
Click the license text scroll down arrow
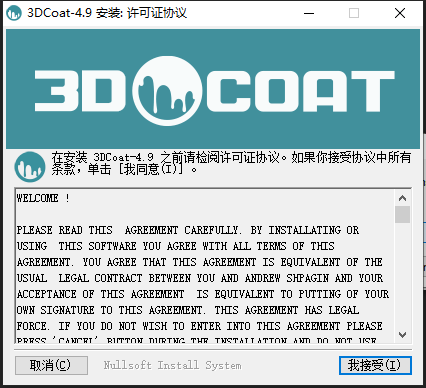[402, 335]
